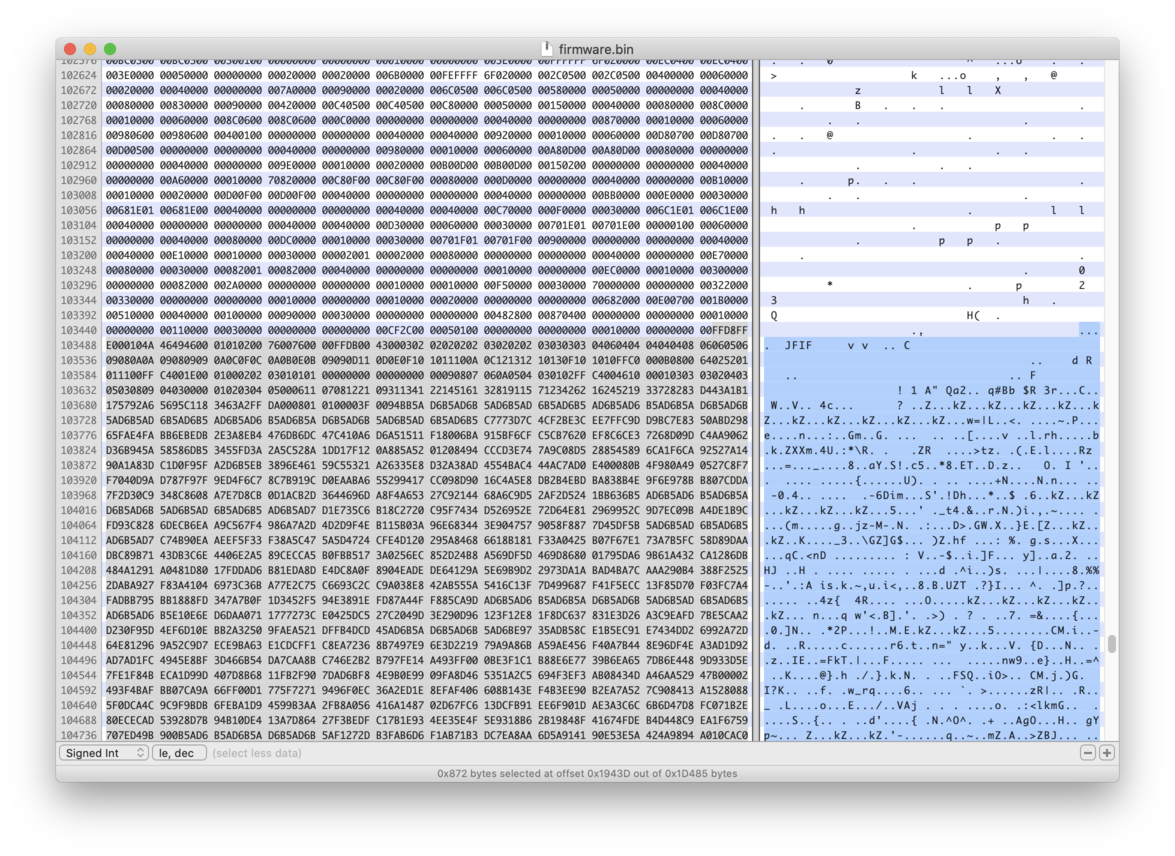Click hex group 00510000 in row 103392
1175x856 pixels.
130,316
